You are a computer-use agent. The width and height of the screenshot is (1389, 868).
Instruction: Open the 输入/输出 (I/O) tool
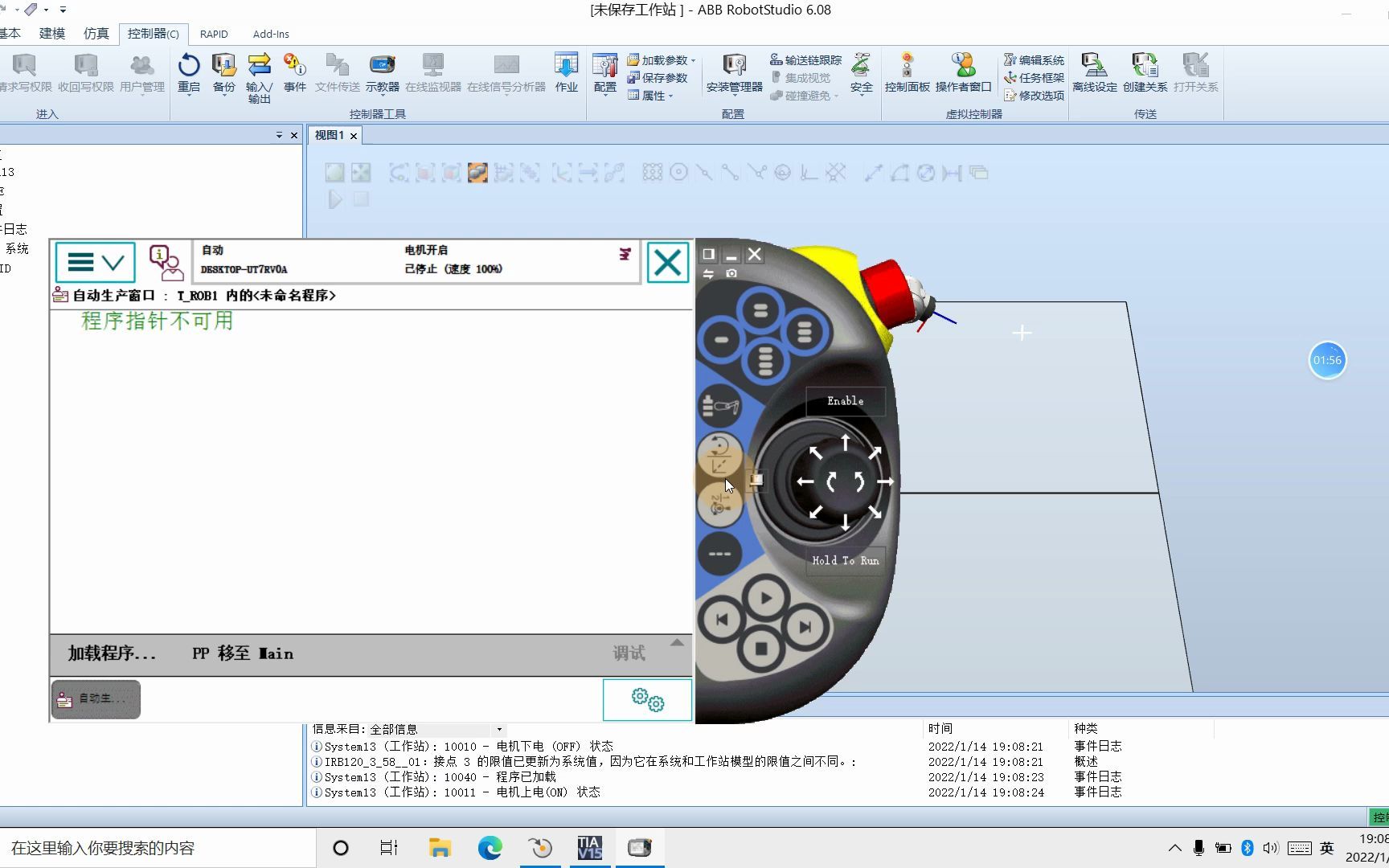click(259, 78)
